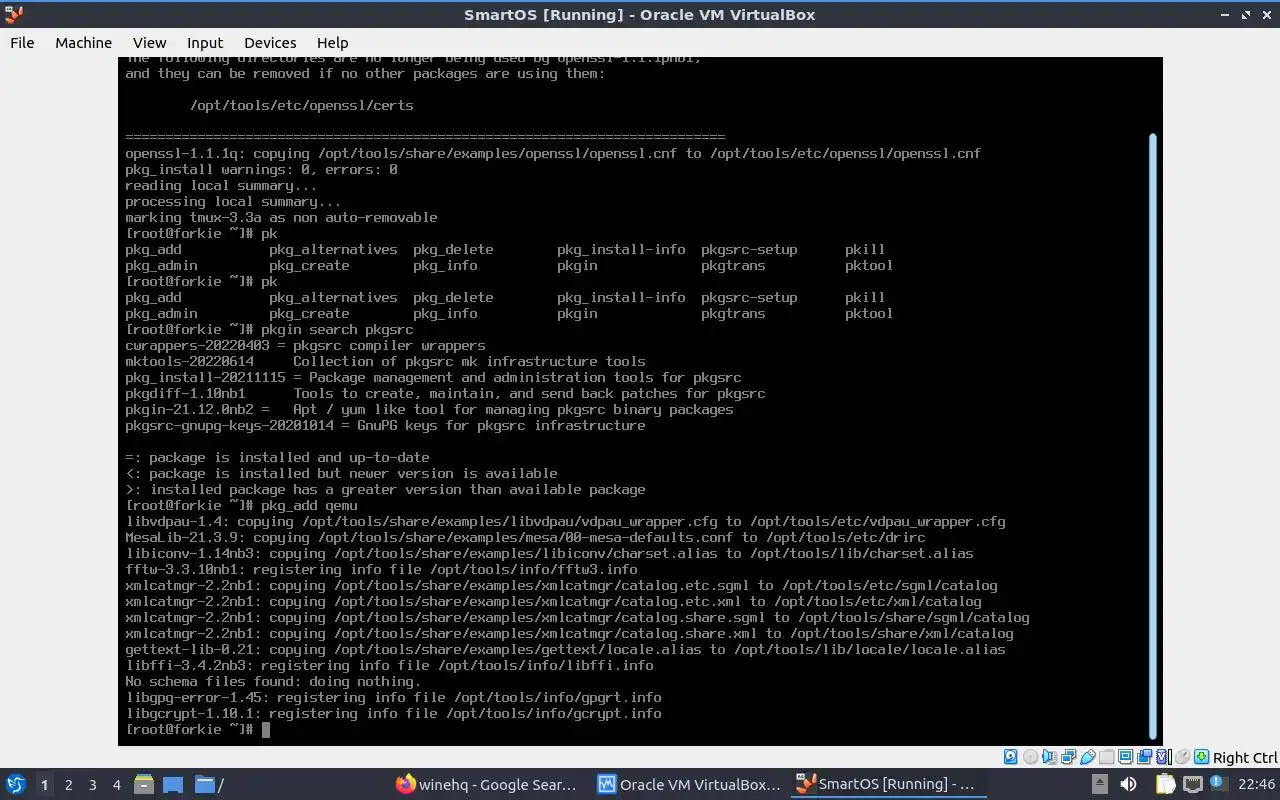Minimize the SmartOS VirtualBox window
Screen dimensions: 1280x800
pyautogui.click(x=1226, y=14)
